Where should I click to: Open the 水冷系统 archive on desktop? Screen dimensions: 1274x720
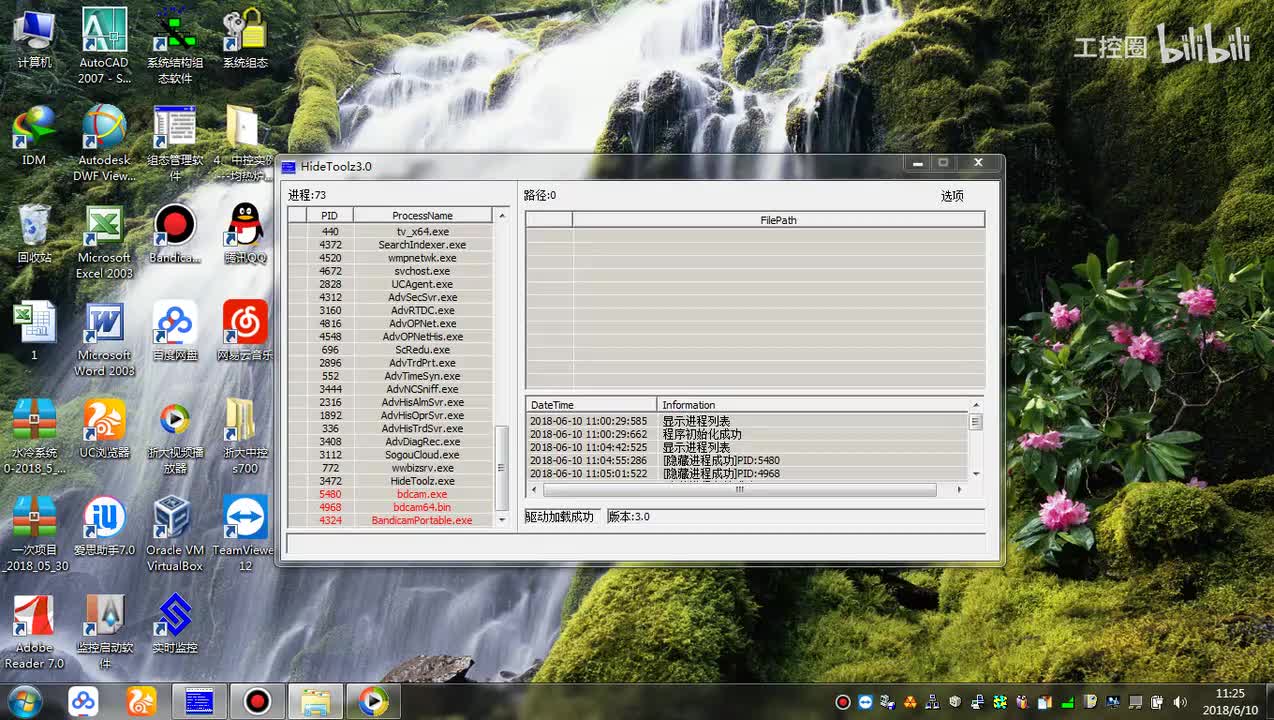34,436
